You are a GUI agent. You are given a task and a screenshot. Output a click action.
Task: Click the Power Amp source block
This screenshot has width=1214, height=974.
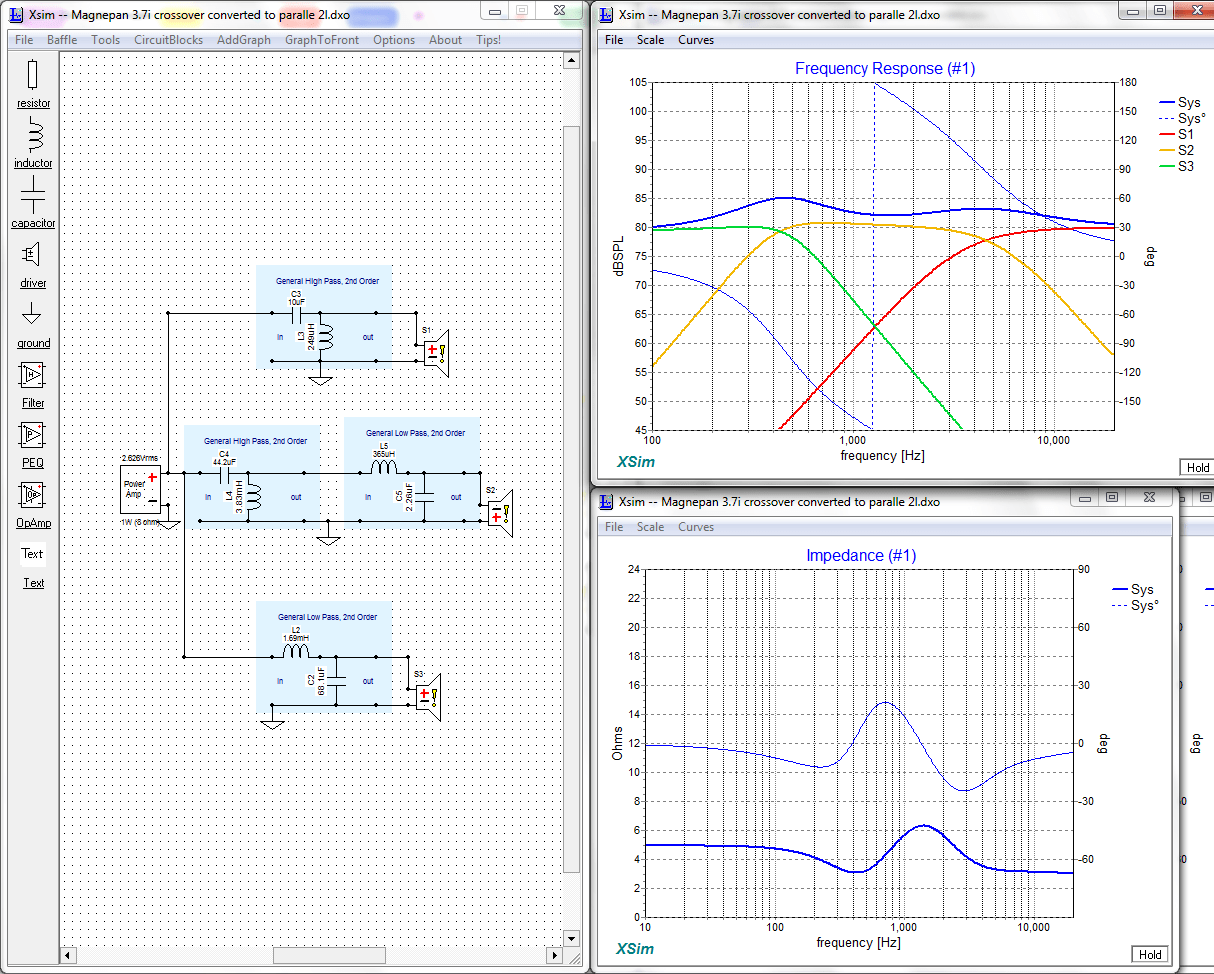pyautogui.click(x=140, y=489)
